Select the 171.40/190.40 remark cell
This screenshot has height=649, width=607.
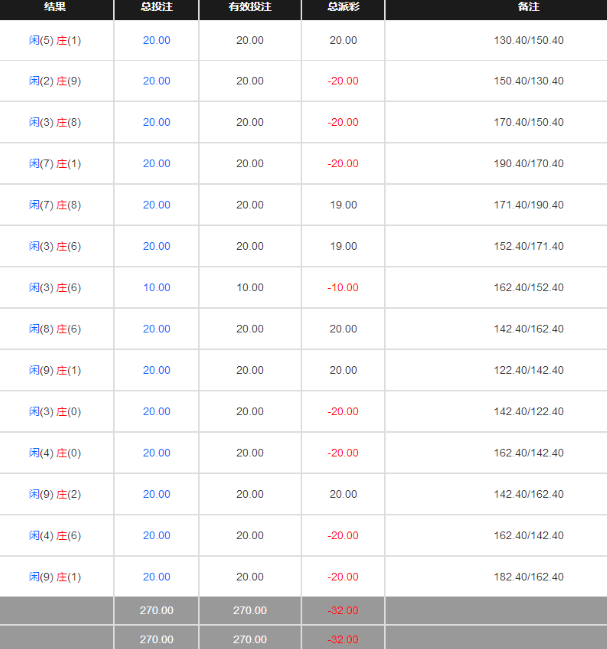point(529,205)
